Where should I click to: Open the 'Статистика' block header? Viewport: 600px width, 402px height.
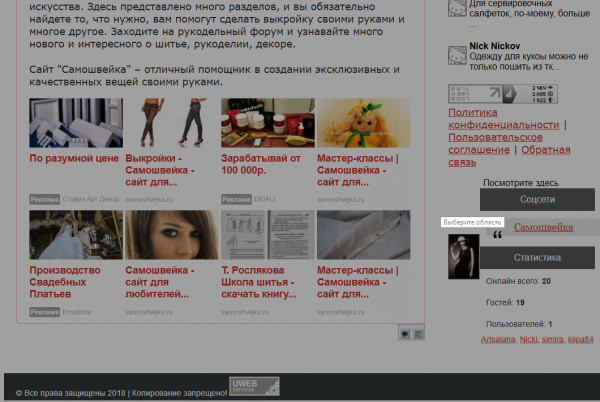(537, 257)
